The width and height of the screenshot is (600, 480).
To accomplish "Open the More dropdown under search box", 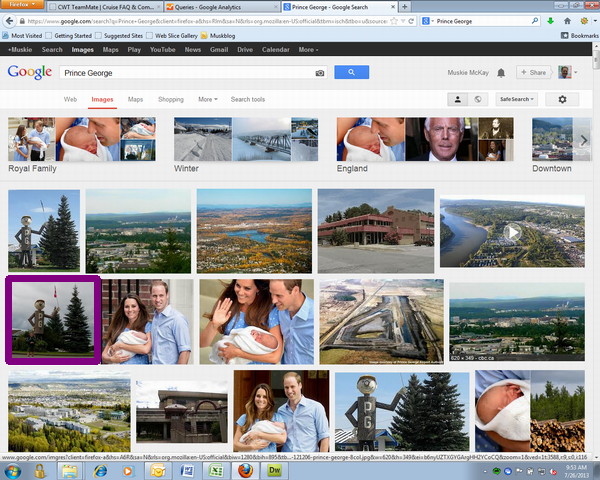I will [x=208, y=99].
